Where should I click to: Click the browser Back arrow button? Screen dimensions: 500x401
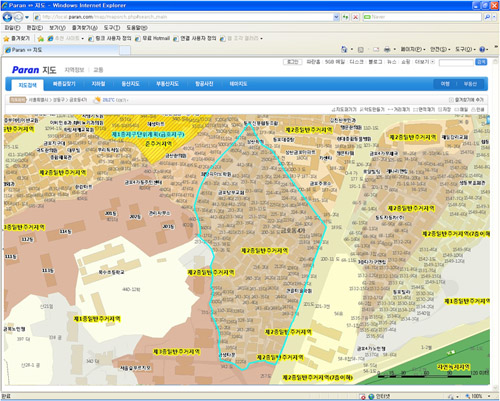click(7, 17)
